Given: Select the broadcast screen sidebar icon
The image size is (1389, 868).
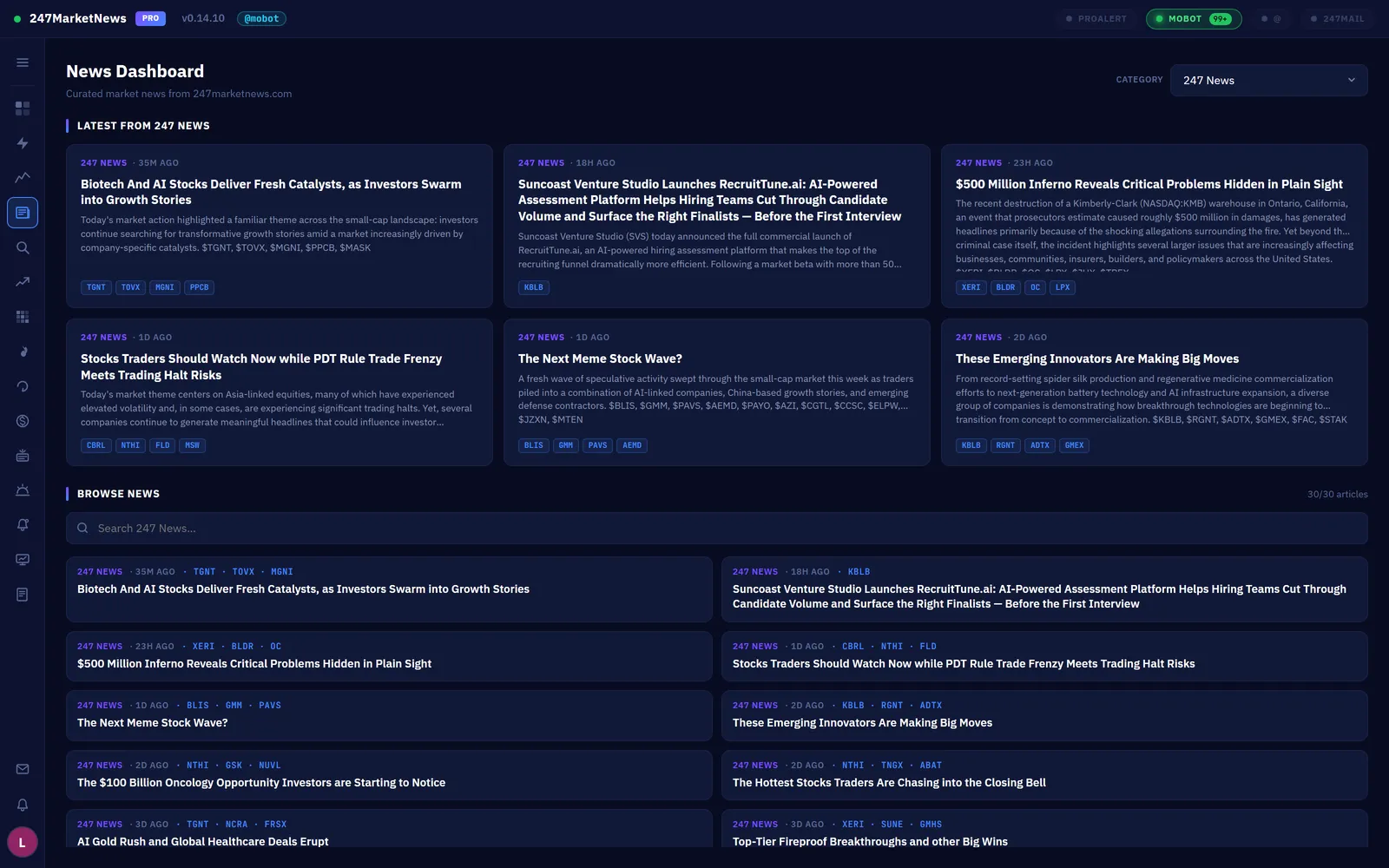Looking at the screenshot, I should (23, 456).
